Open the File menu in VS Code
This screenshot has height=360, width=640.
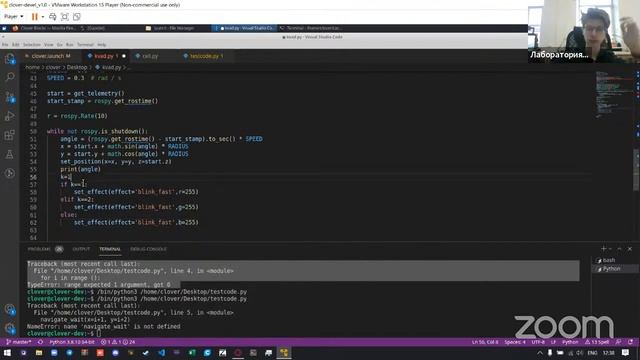pos(5,44)
